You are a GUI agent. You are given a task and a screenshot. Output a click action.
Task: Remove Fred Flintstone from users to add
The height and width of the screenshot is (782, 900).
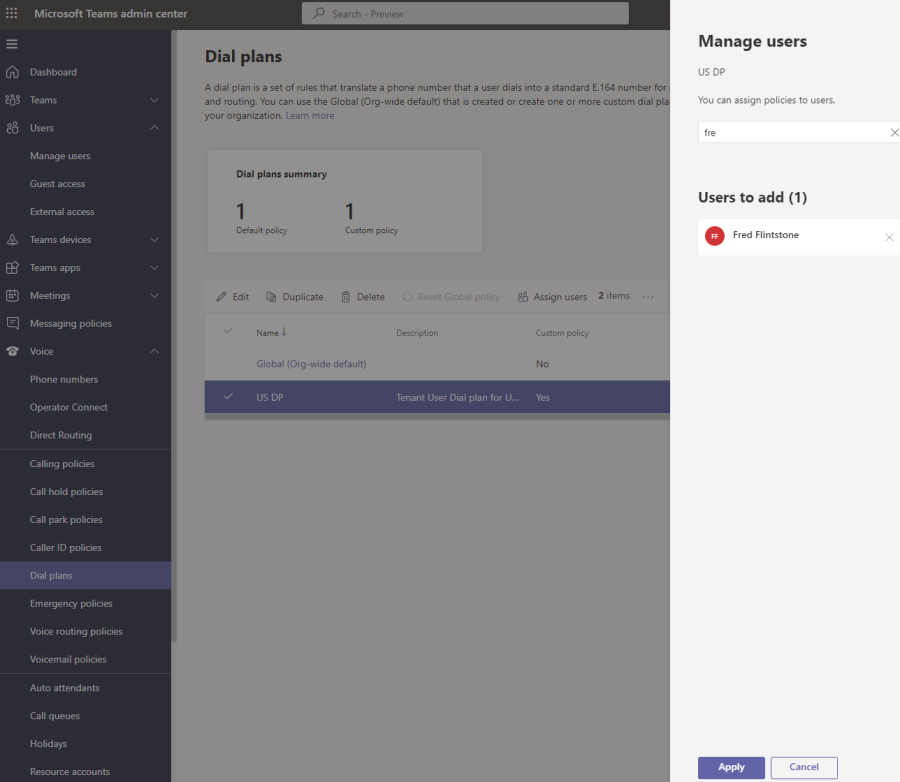(889, 237)
